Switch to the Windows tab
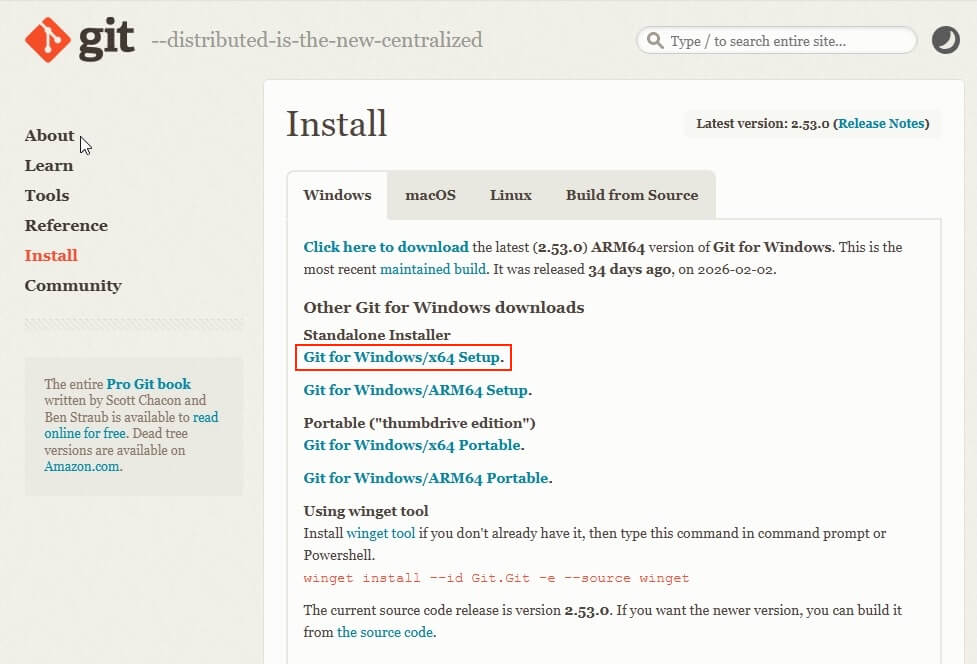977x664 pixels. (x=337, y=195)
